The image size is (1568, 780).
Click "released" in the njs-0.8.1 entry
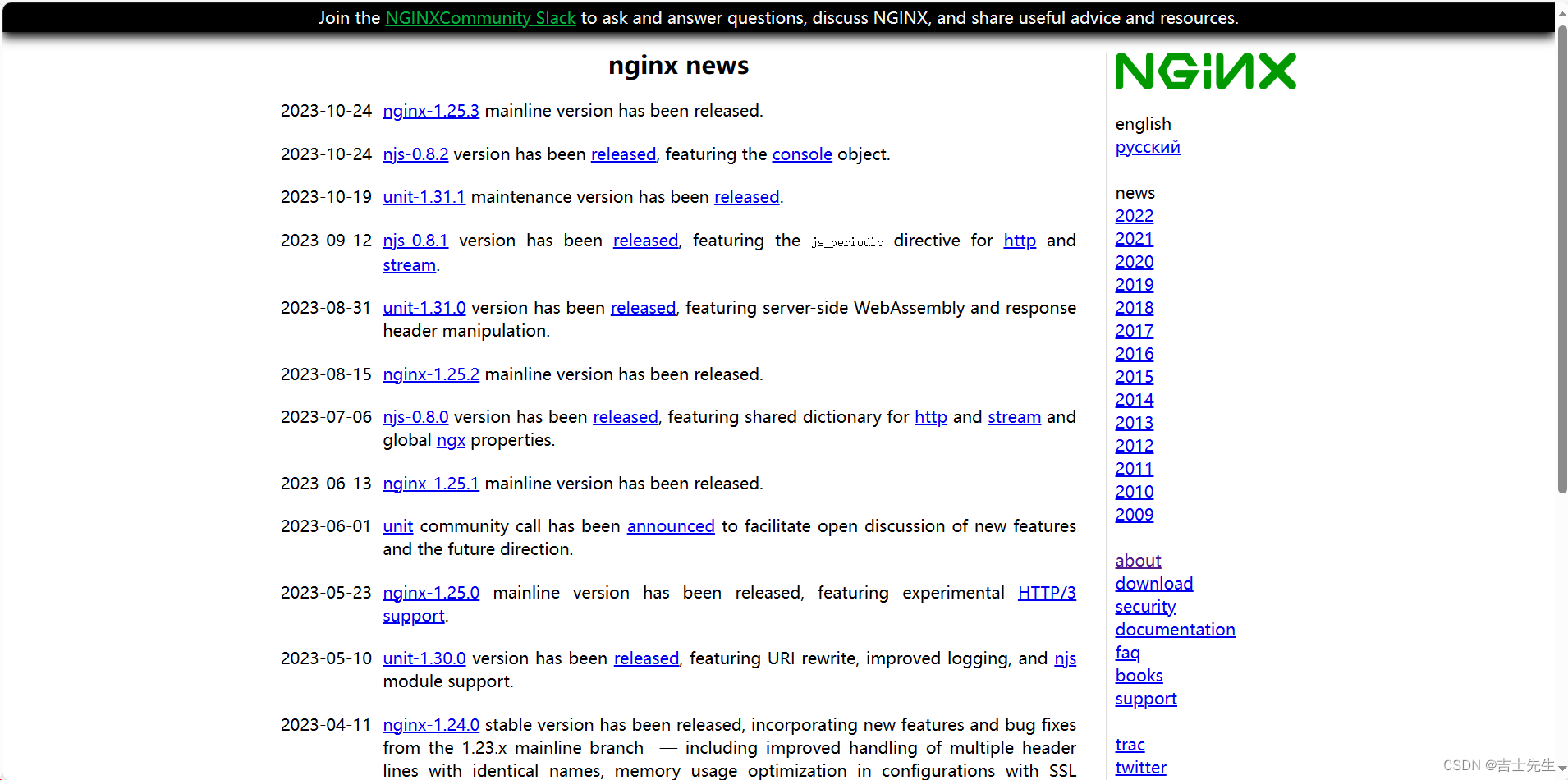point(646,241)
